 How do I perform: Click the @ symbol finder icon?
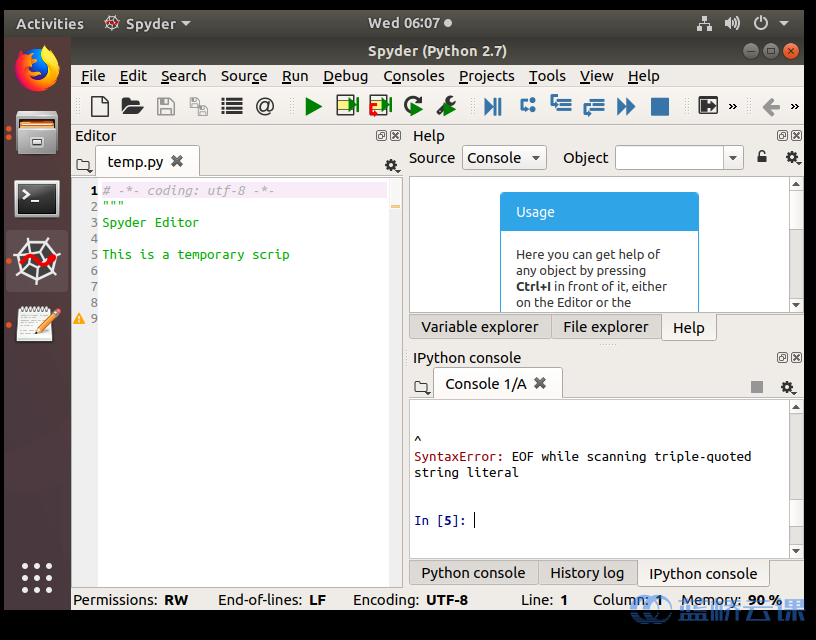coord(264,107)
